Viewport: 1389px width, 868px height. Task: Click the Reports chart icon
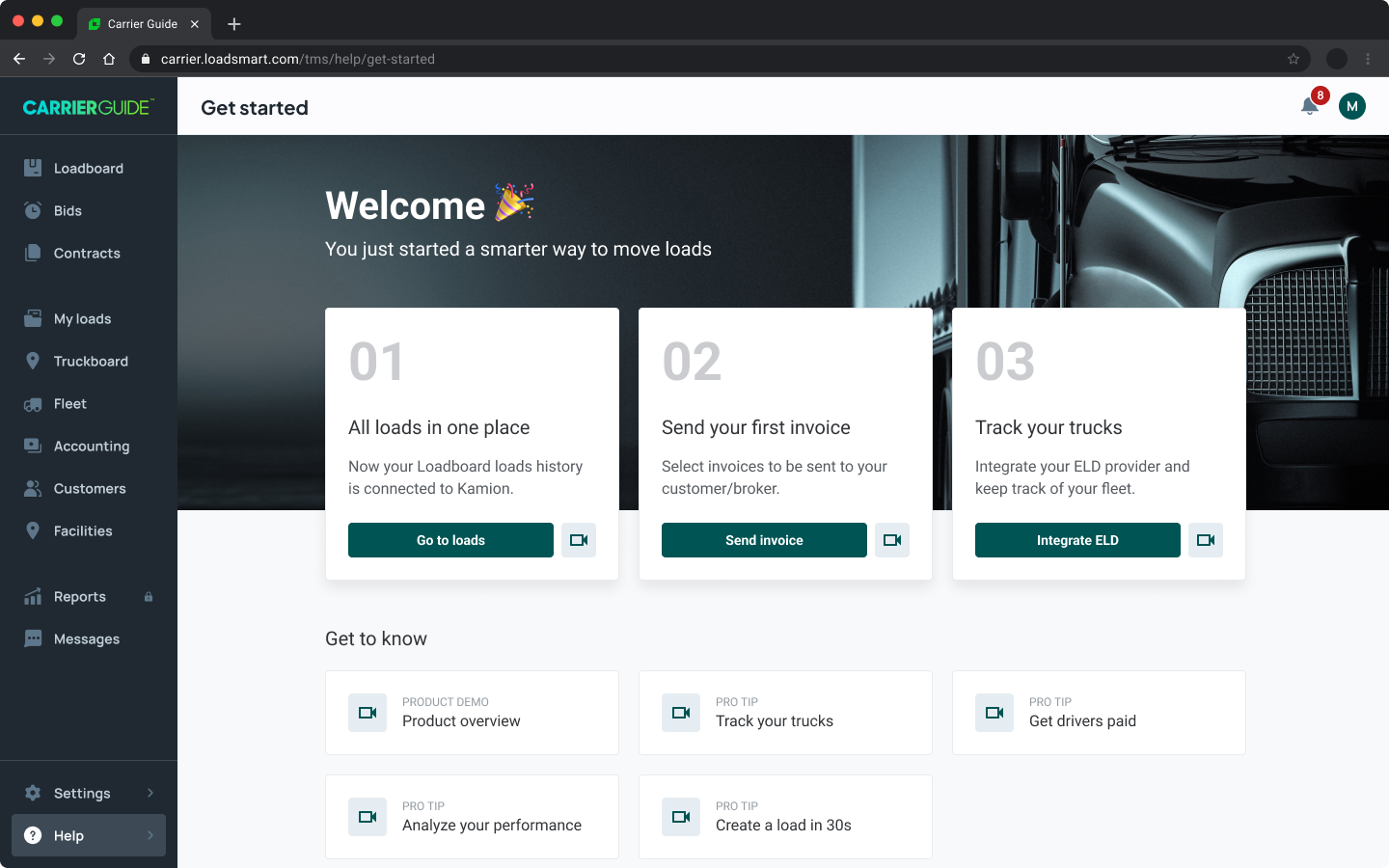(33, 596)
